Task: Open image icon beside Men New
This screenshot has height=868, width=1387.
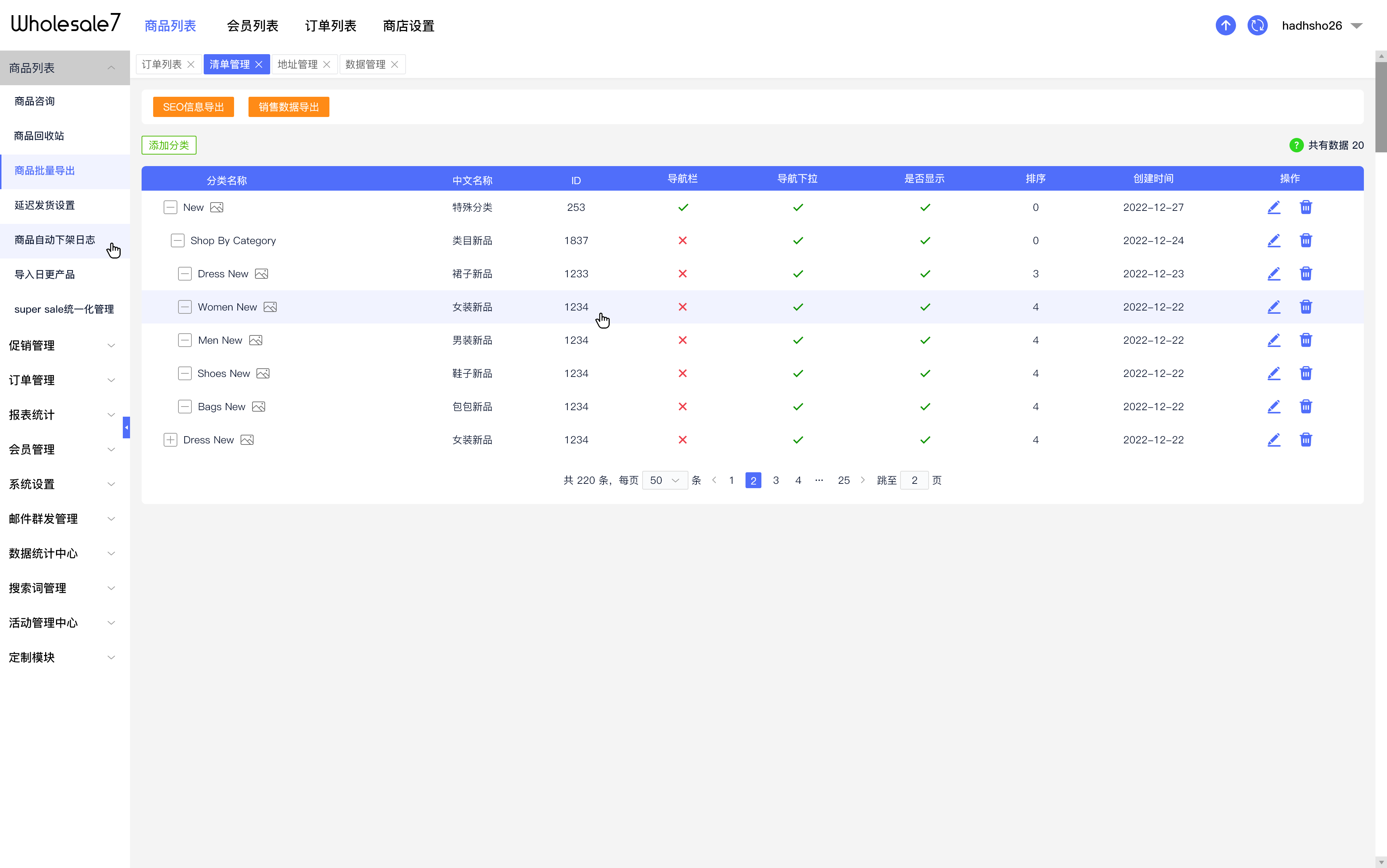Action: [x=256, y=340]
